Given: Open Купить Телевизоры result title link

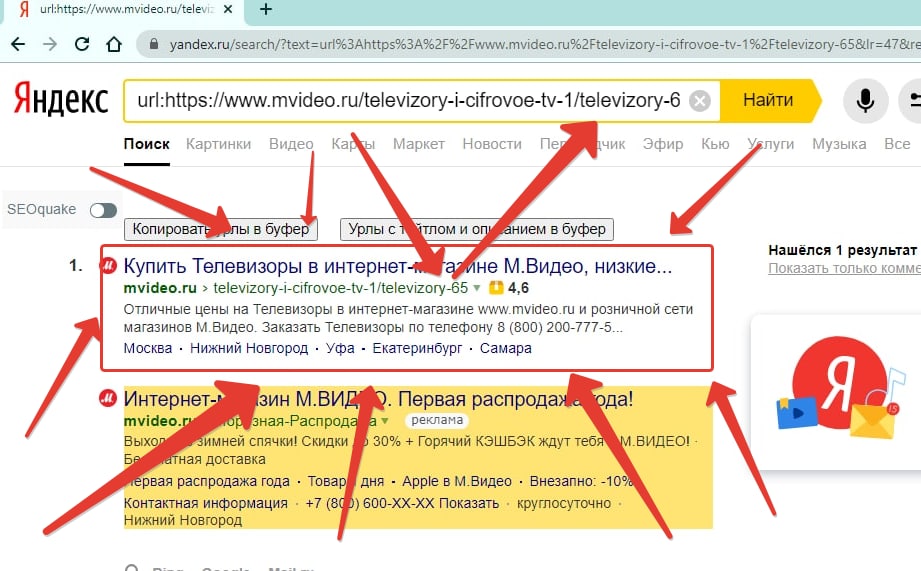Looking at the screenshot, I should pos(398,267).
